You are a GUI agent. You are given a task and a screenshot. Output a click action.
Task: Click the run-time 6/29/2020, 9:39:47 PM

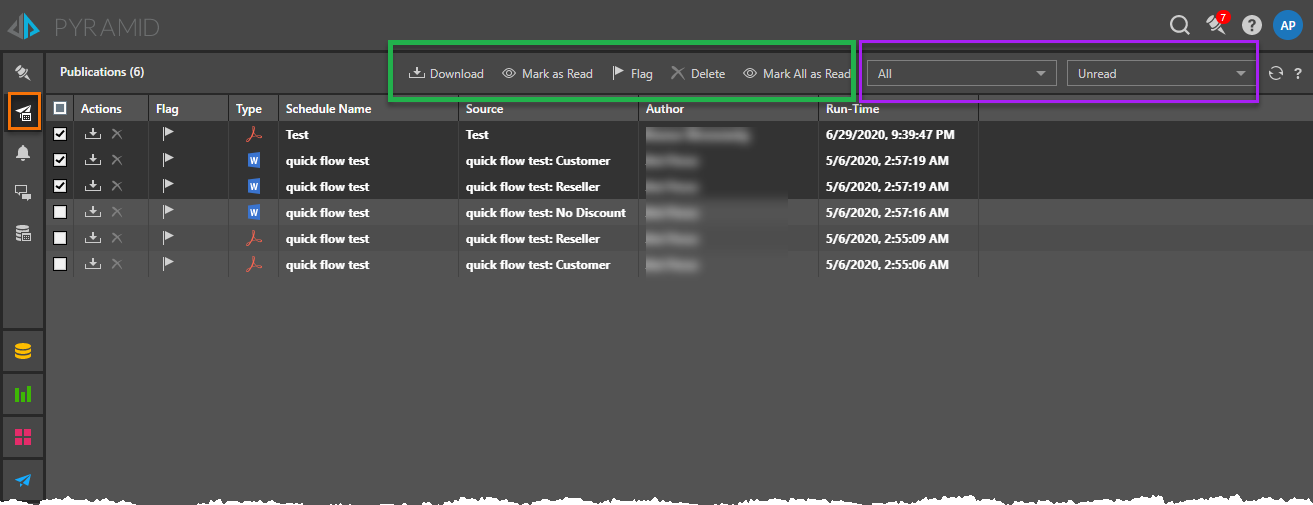tap(889, 134)
